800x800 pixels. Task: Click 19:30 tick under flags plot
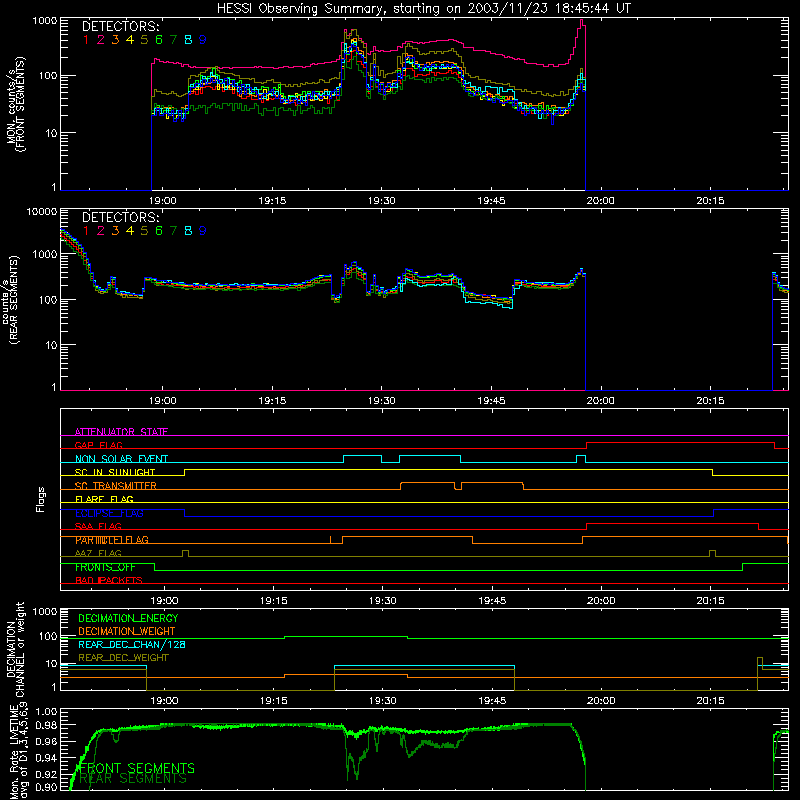pyautogui.click(x=383, y=601)
